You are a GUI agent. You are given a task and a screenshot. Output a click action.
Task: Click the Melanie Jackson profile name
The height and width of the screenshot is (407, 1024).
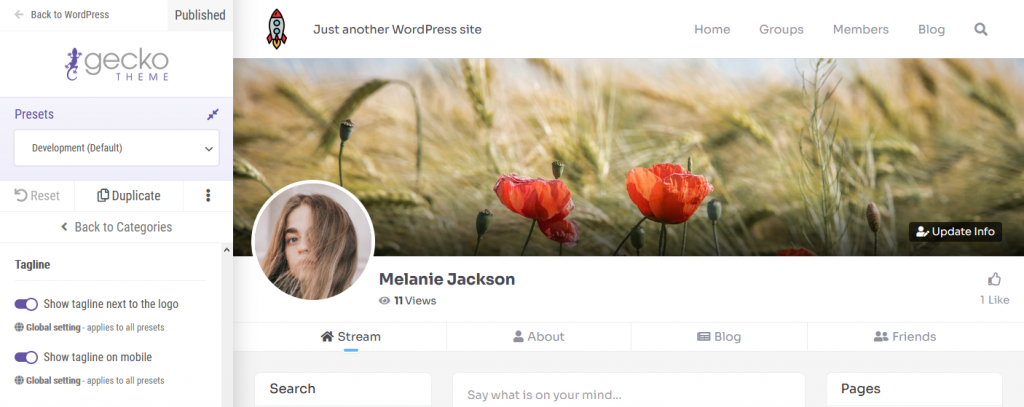447,279
